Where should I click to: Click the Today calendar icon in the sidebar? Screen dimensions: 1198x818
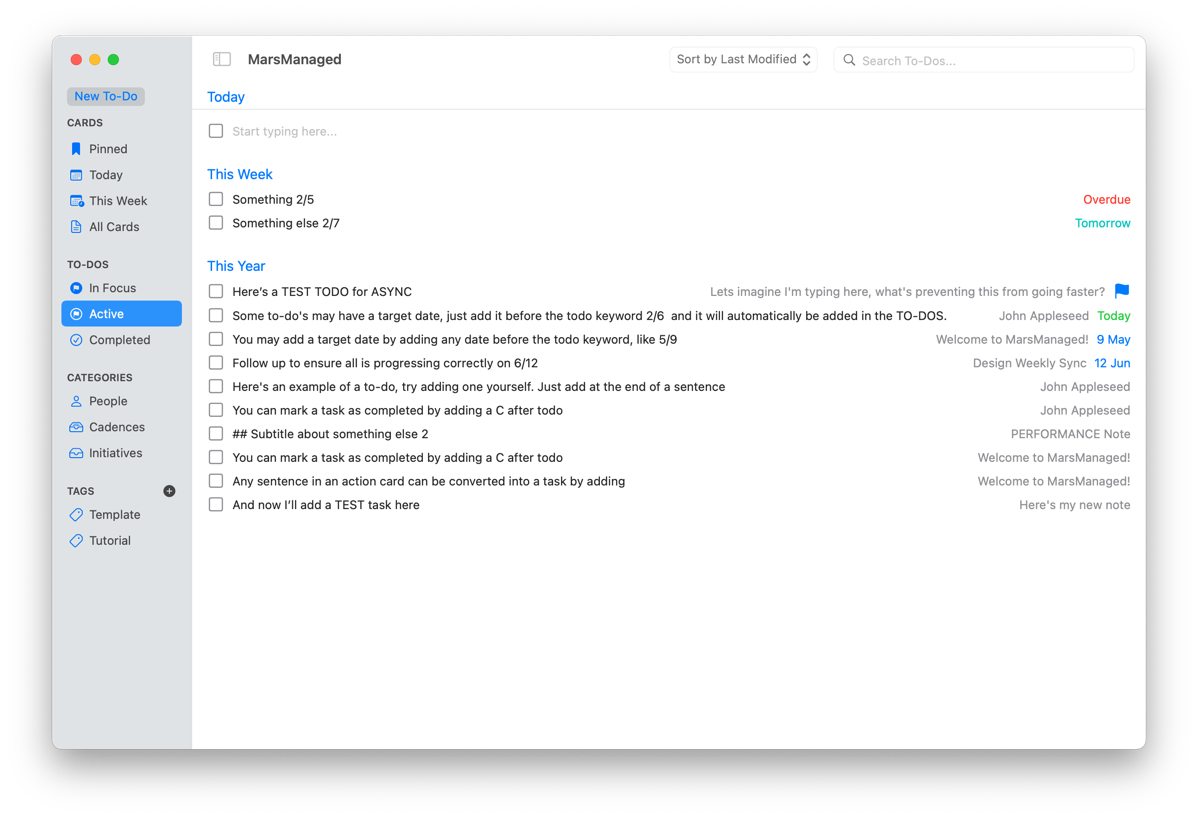(76, 175)
